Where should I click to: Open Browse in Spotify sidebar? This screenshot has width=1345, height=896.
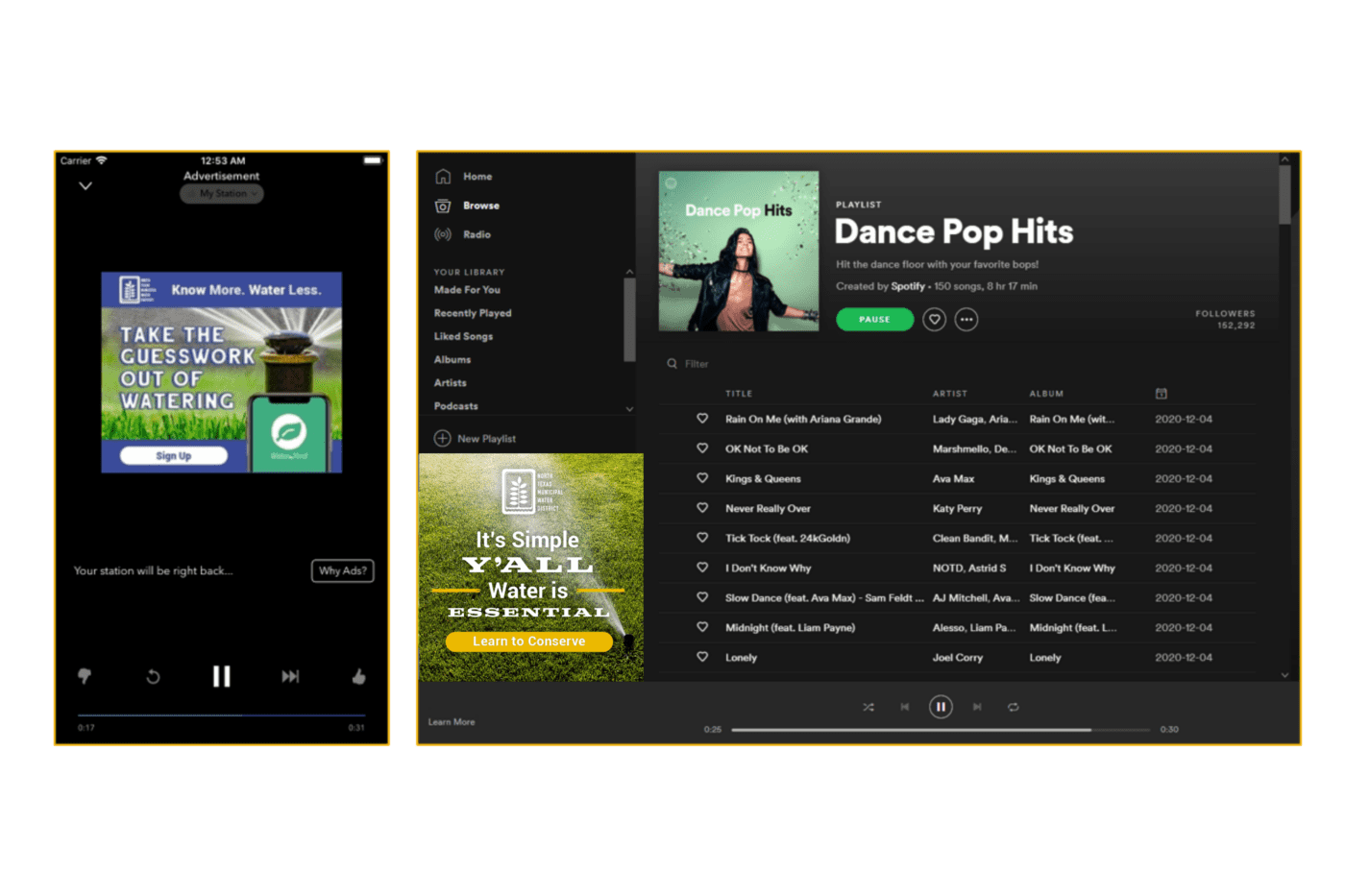tap(481, 206)
